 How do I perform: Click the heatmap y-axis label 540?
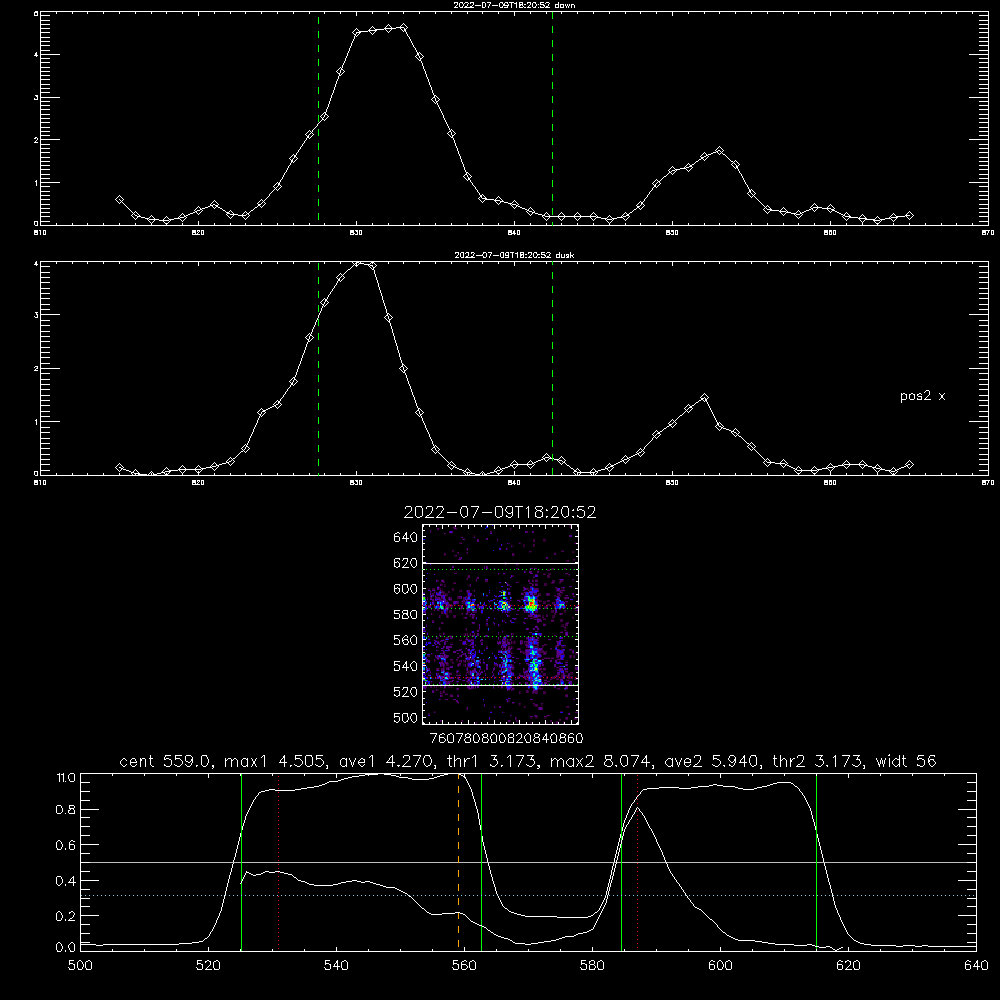(406, 666)
